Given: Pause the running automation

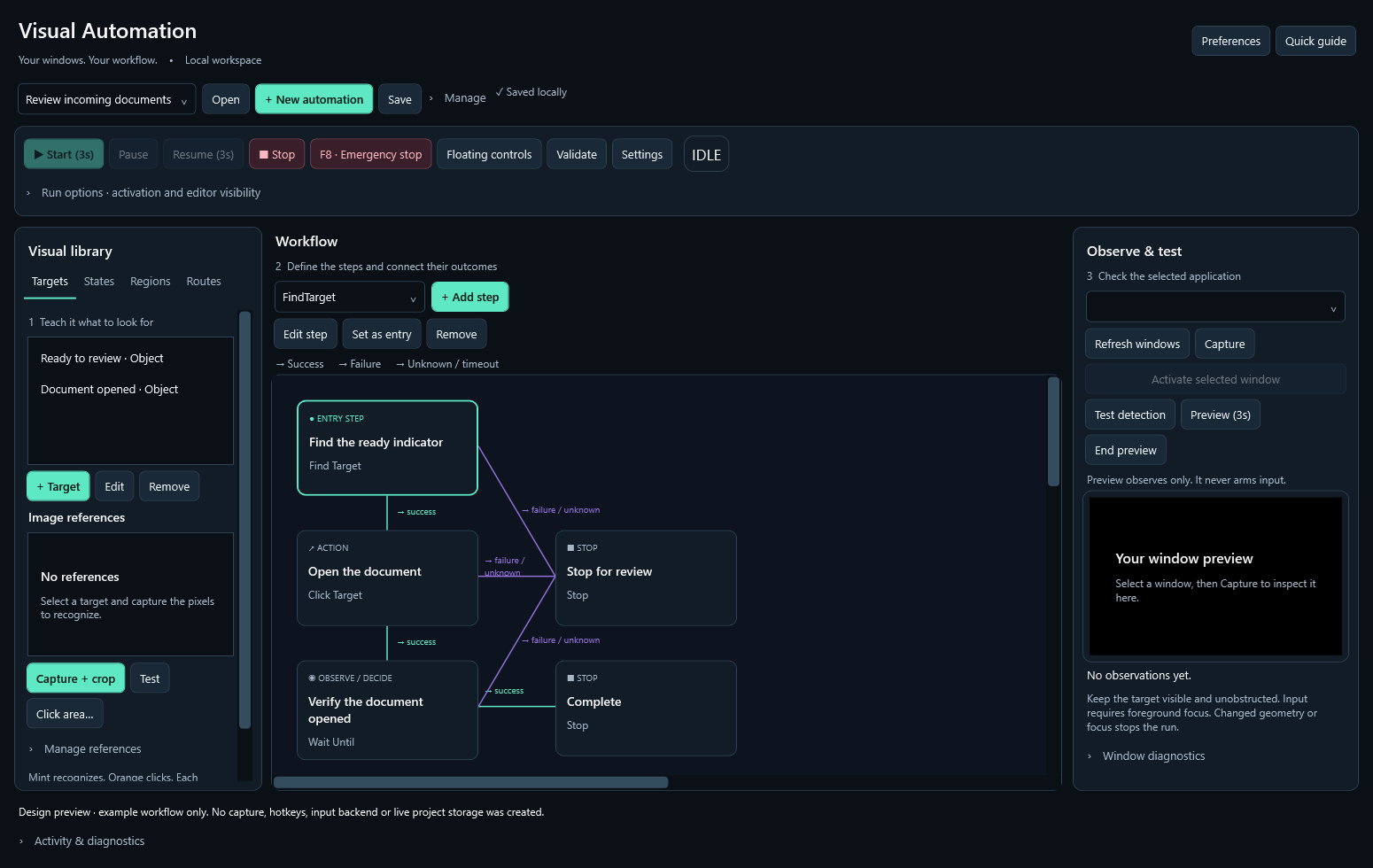Looking at the screenshot, I should point(134,154).
